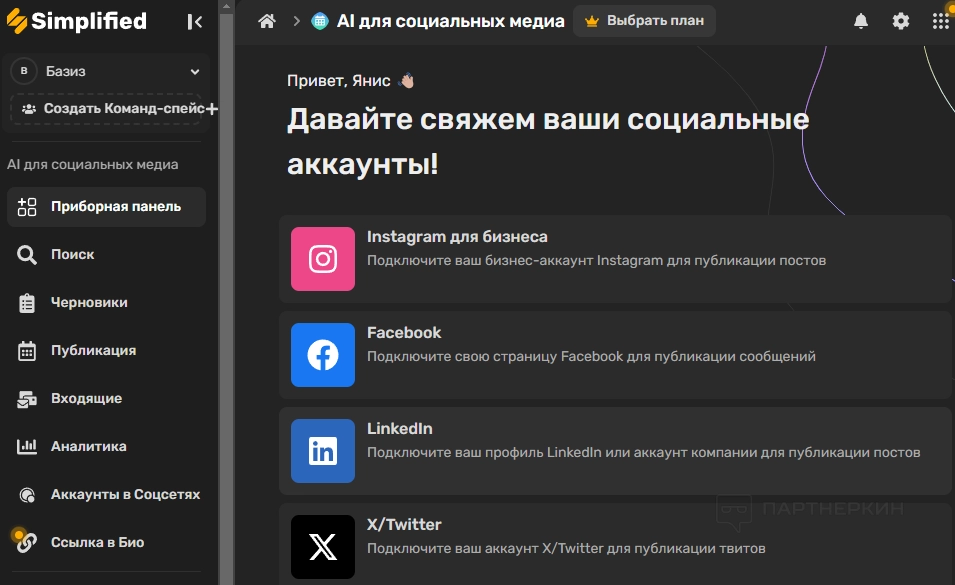Select Аналитика from sidebar
955x585 pixels.
pyautogui.click(x=88, y=447)
